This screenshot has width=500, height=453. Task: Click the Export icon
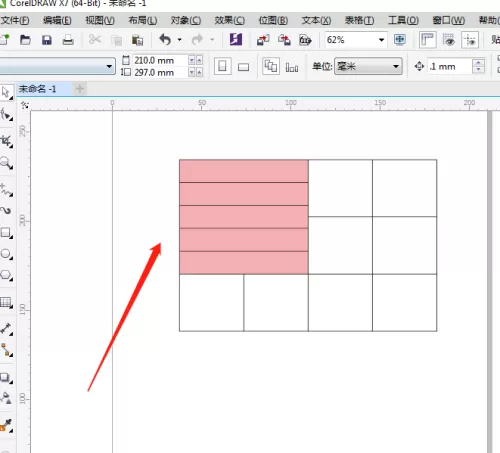(284, 40)
